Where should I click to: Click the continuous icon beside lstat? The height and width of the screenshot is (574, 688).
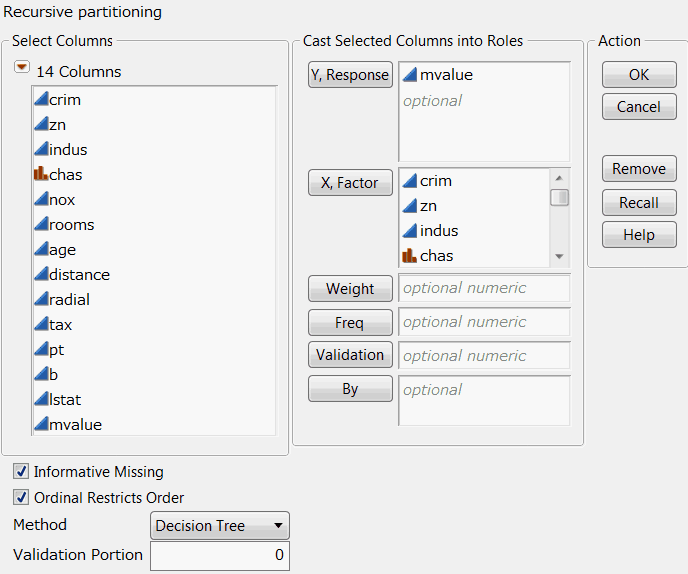click(41, 400)
